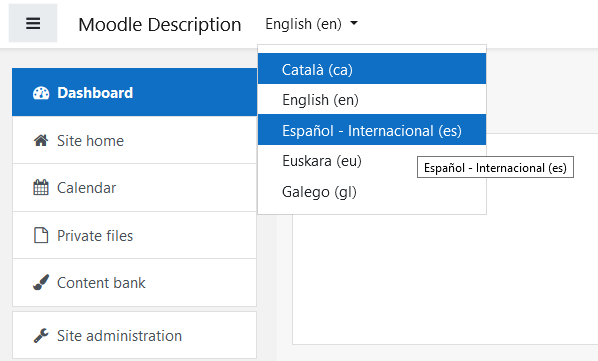Click the Content bank paintbrush icon
The height and width of the screenshot is (361, 598).
(x=41, y=282)
